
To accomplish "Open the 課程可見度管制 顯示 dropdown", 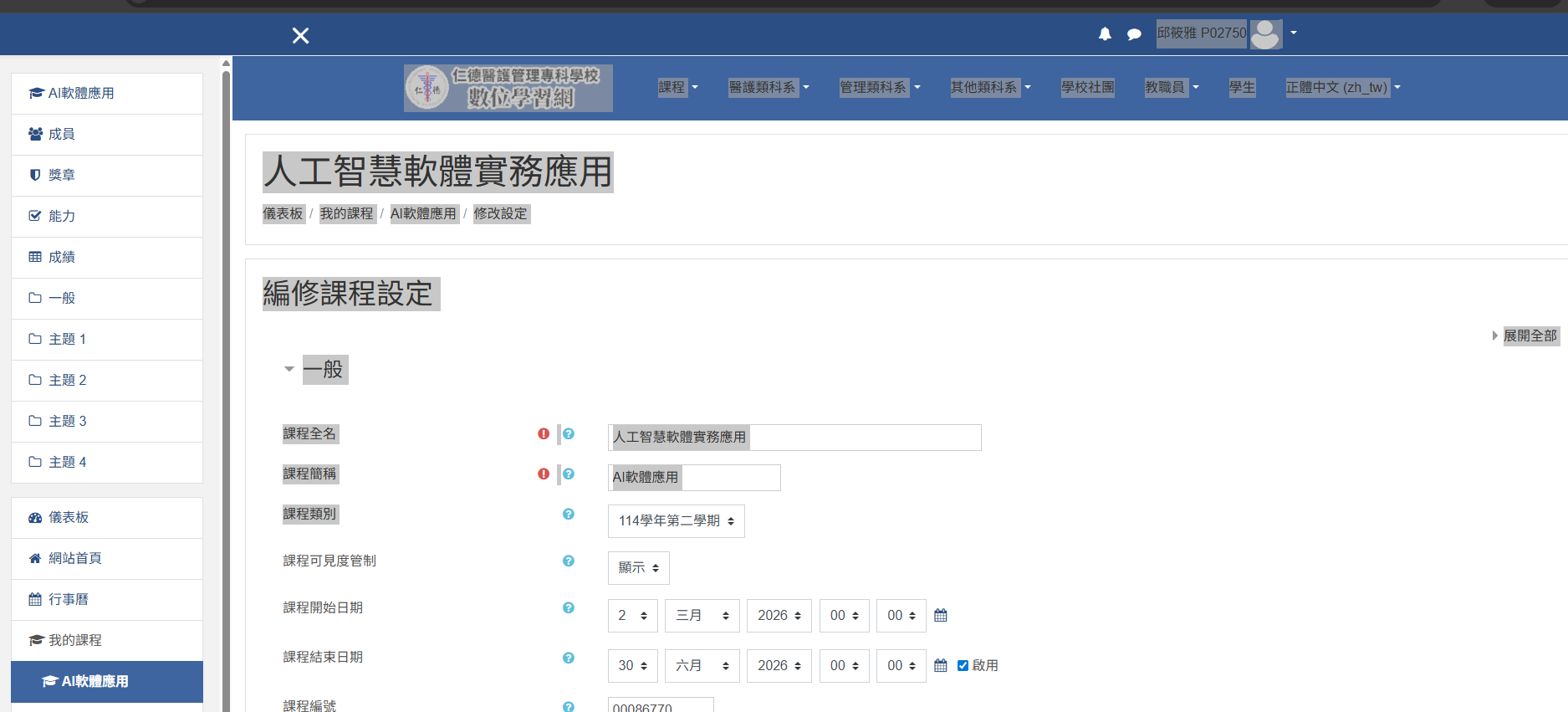I will coord(638,568).
